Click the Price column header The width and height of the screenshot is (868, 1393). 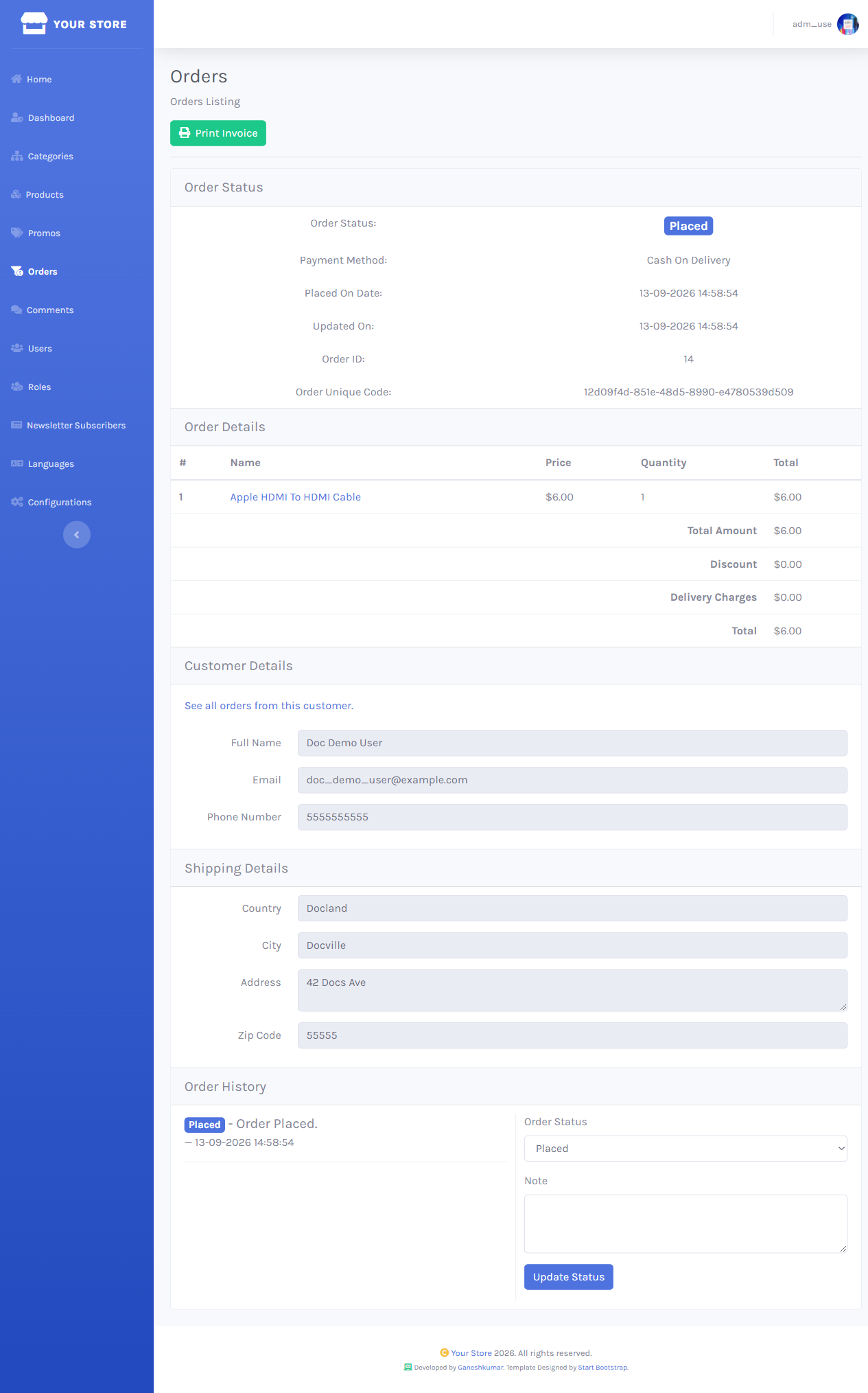pos(558,463)
